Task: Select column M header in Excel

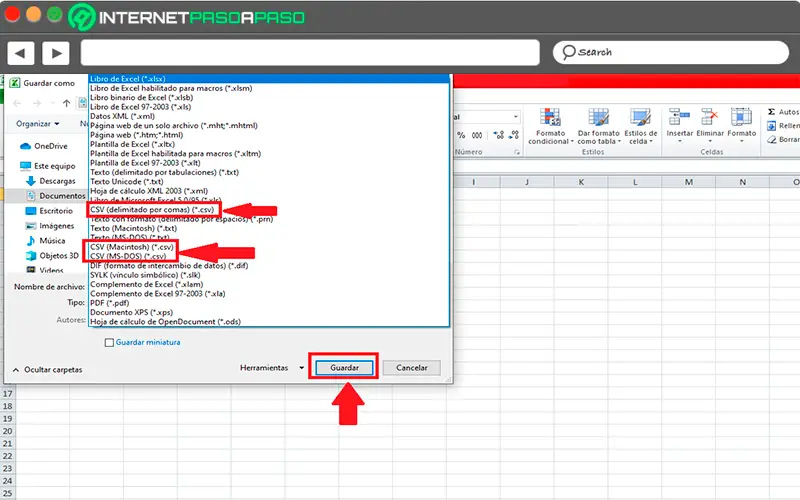Action: click(x=689, y=182)
